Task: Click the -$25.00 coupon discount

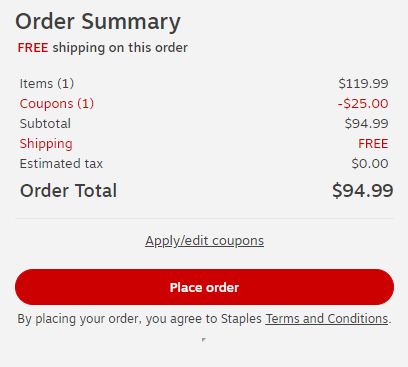Action: [x=363, y=103]
